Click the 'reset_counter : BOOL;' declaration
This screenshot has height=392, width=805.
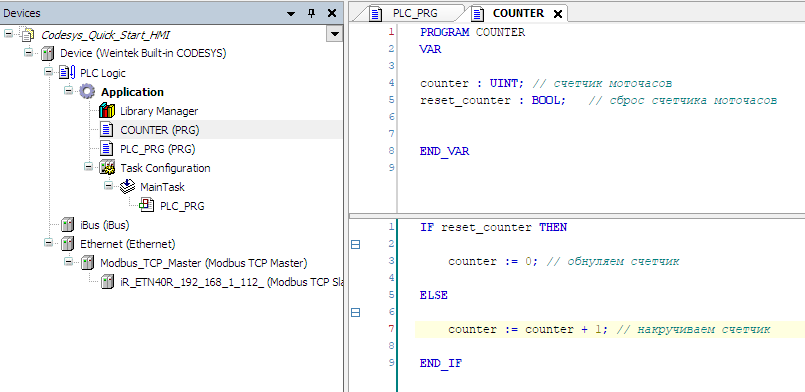tap(493, 100)
